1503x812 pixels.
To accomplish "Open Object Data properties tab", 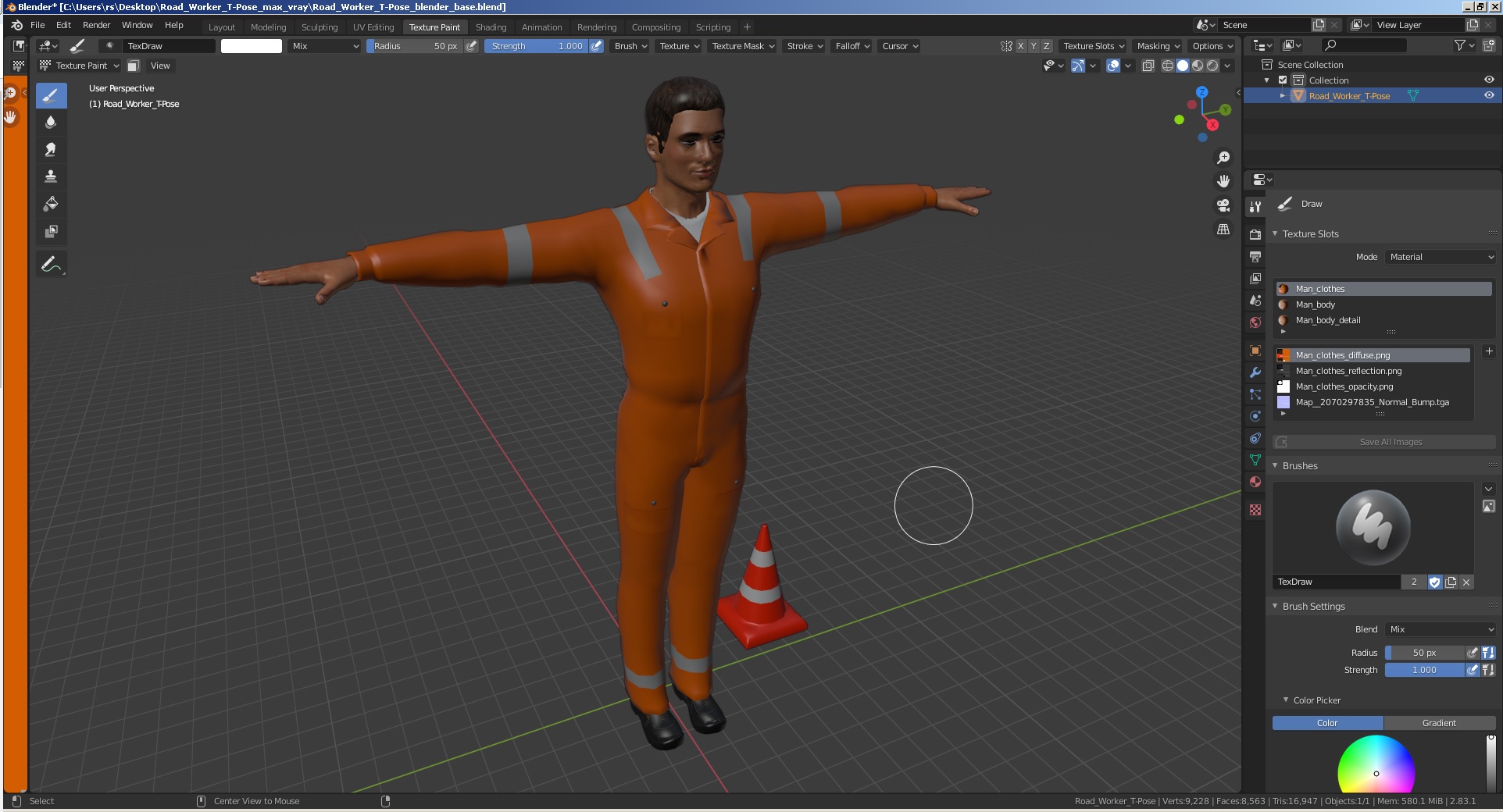I will pos(1255,460).
